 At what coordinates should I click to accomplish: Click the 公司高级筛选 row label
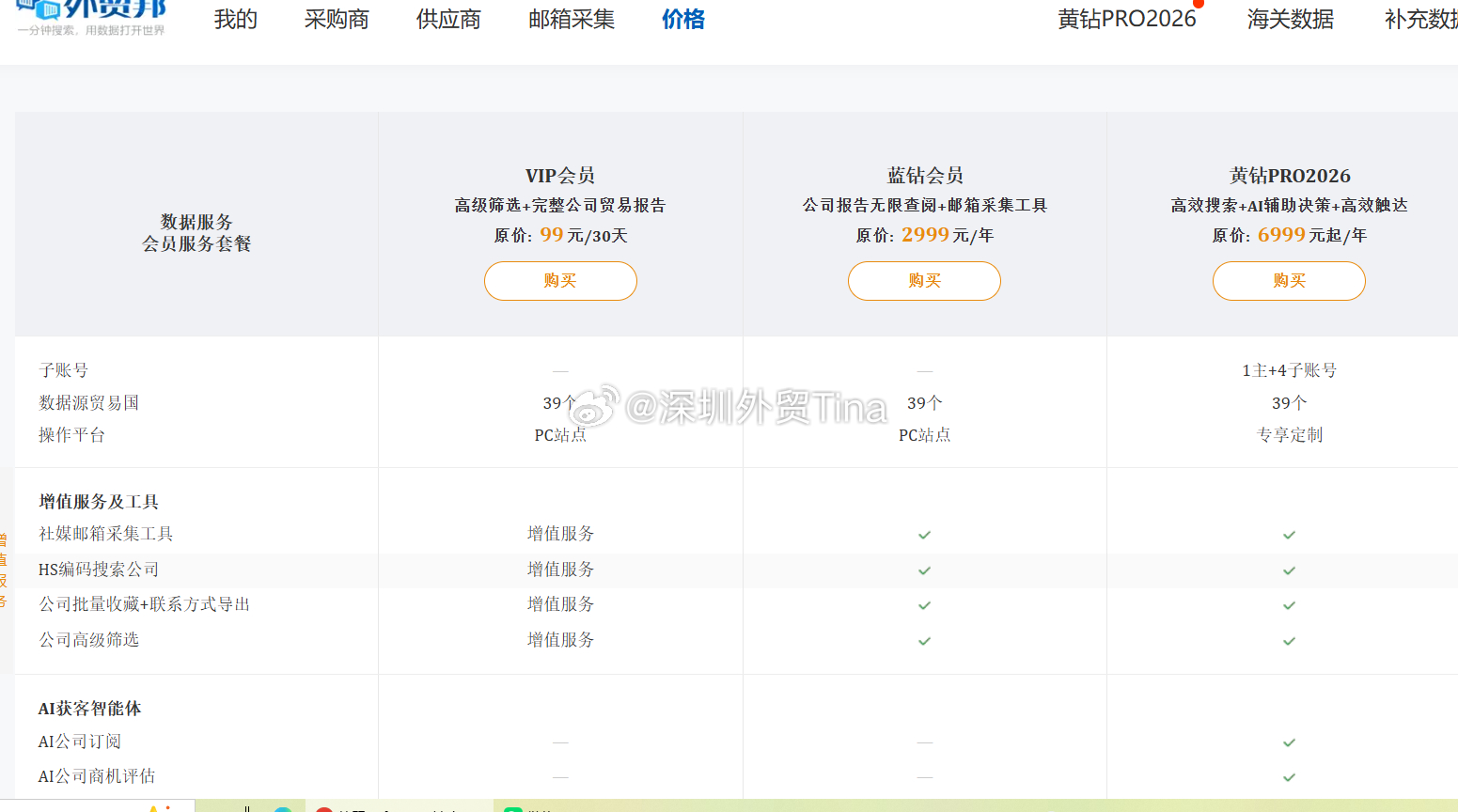click(x=89, y=640)
